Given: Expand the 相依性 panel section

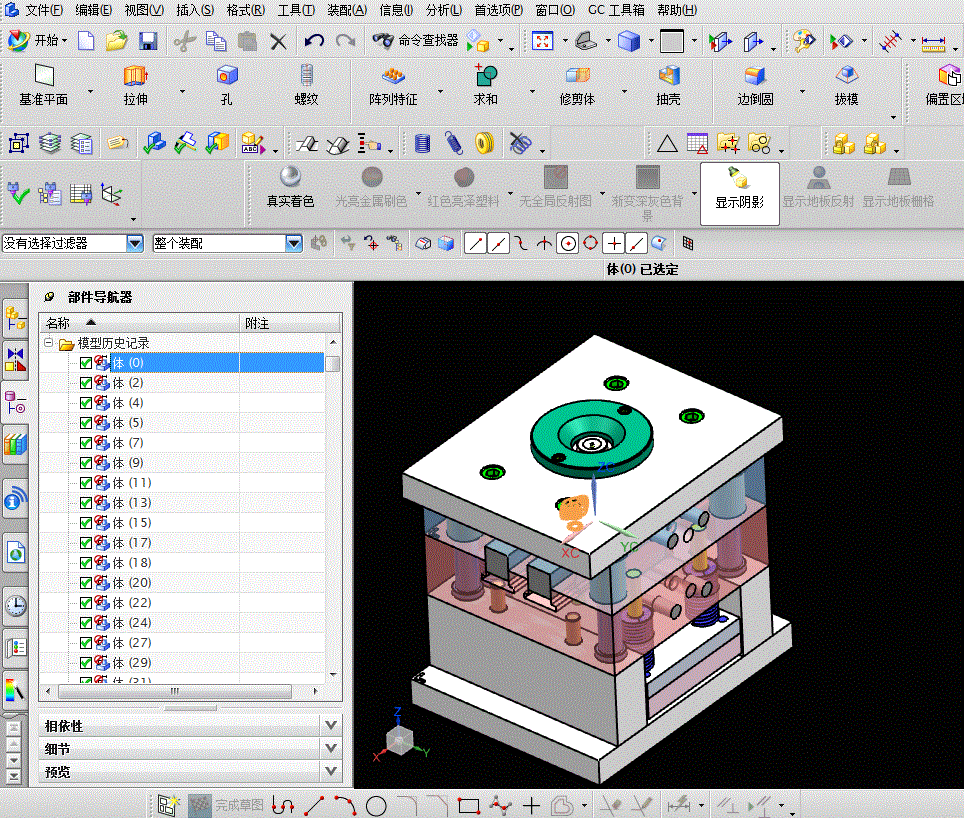Looking at the screenshot, I should pyautogui.click(x=332, y=725).
